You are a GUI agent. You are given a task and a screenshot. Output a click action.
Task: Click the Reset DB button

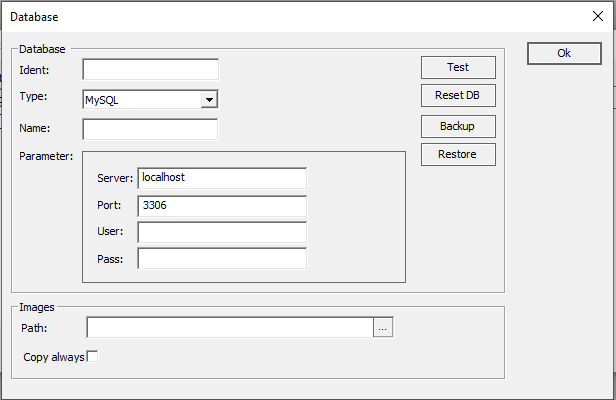pyautogui.click(x=458, y=97)
